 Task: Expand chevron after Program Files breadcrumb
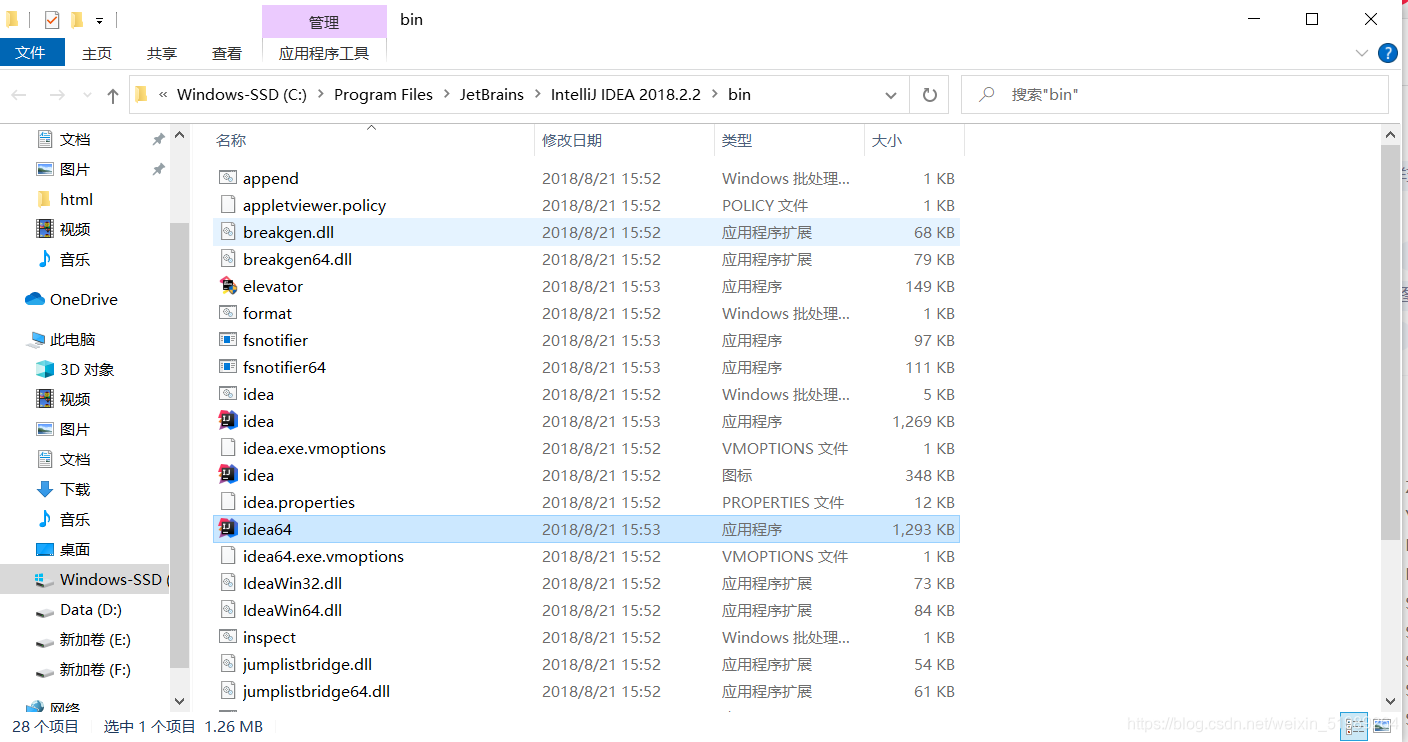click(447, 95)
